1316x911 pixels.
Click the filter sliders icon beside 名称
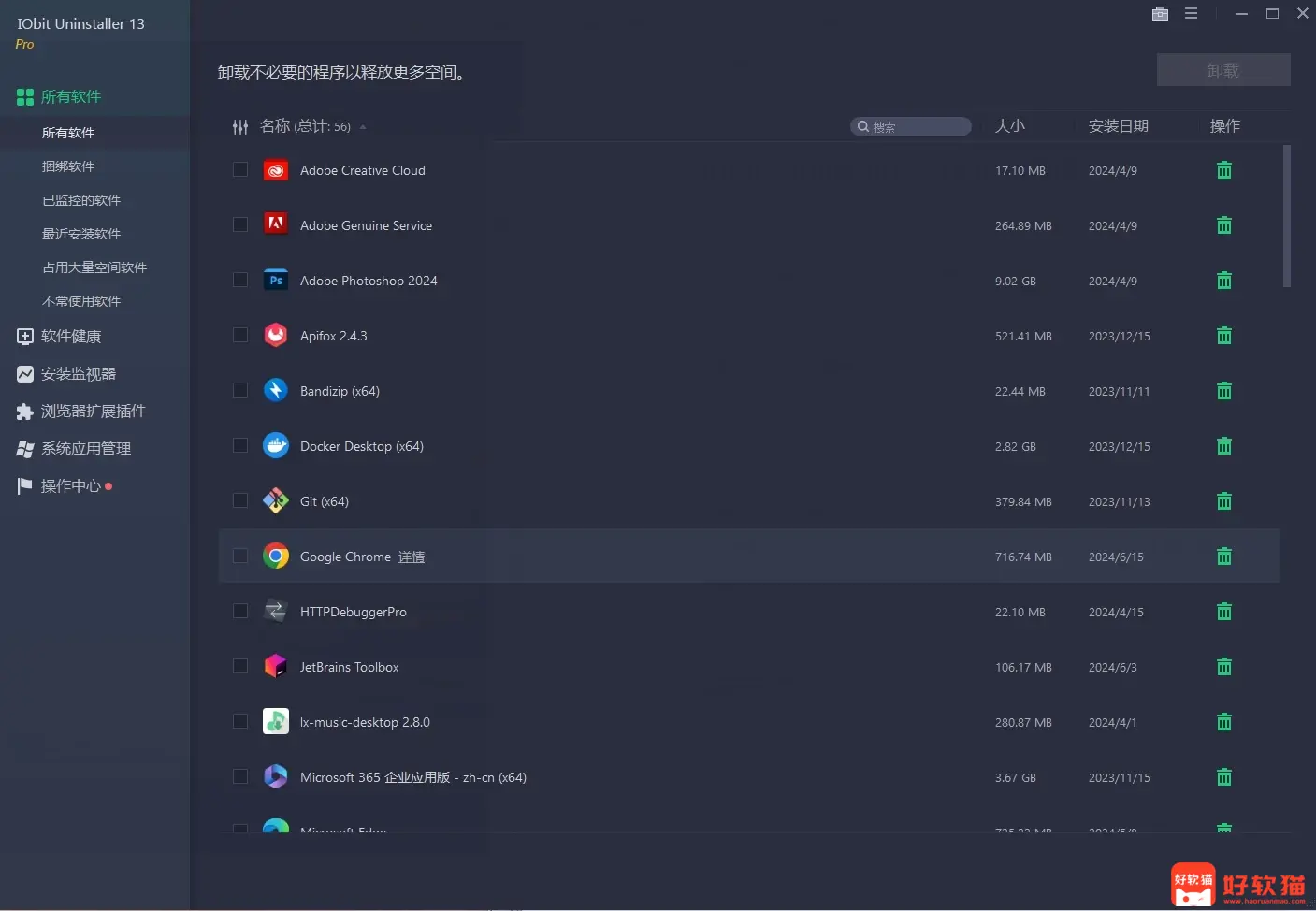240,126
